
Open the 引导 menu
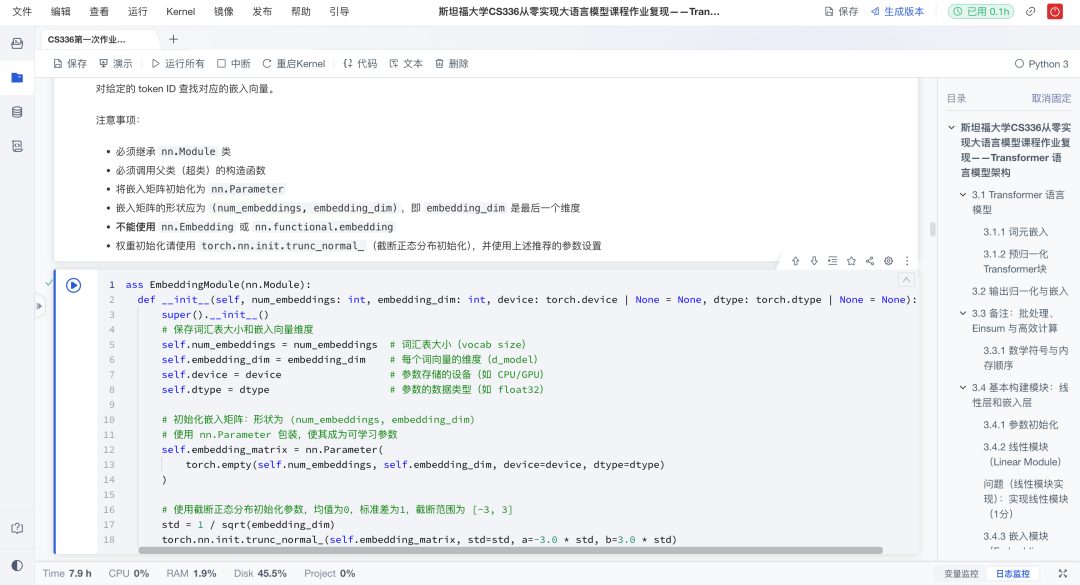[x=339, y=12]
